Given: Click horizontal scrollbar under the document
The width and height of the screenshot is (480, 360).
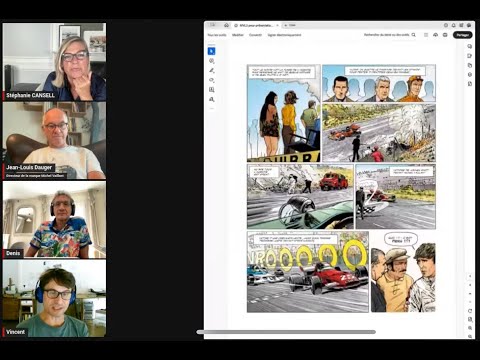Looking at the screenshot, I should tap(286, 332).
